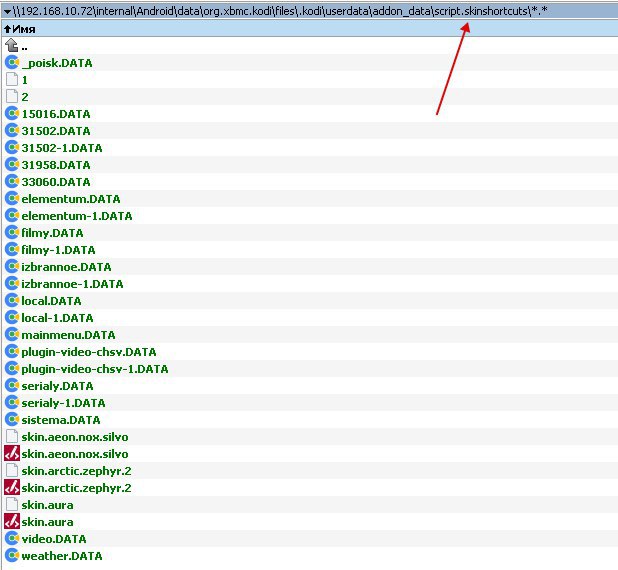Select file local.DATA
618x570 pixels.
pos(51,301)
